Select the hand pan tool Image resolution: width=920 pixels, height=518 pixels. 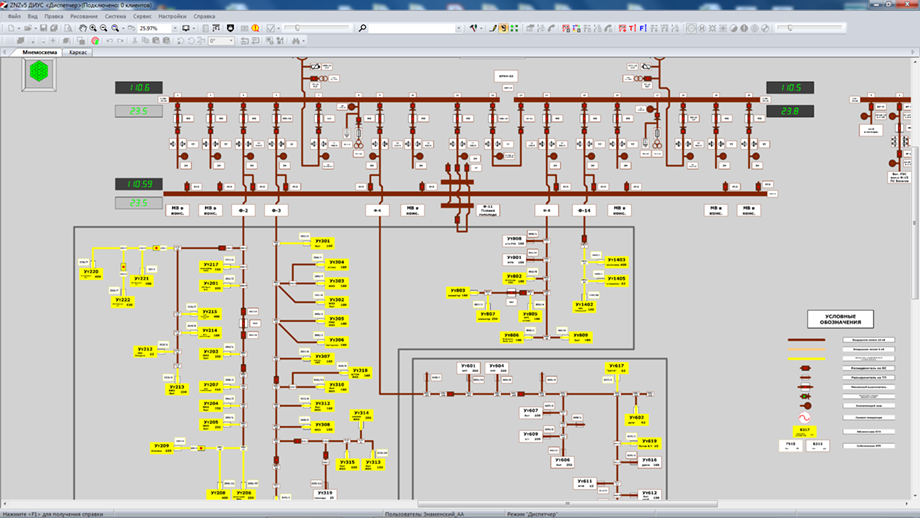pos(83,29)
